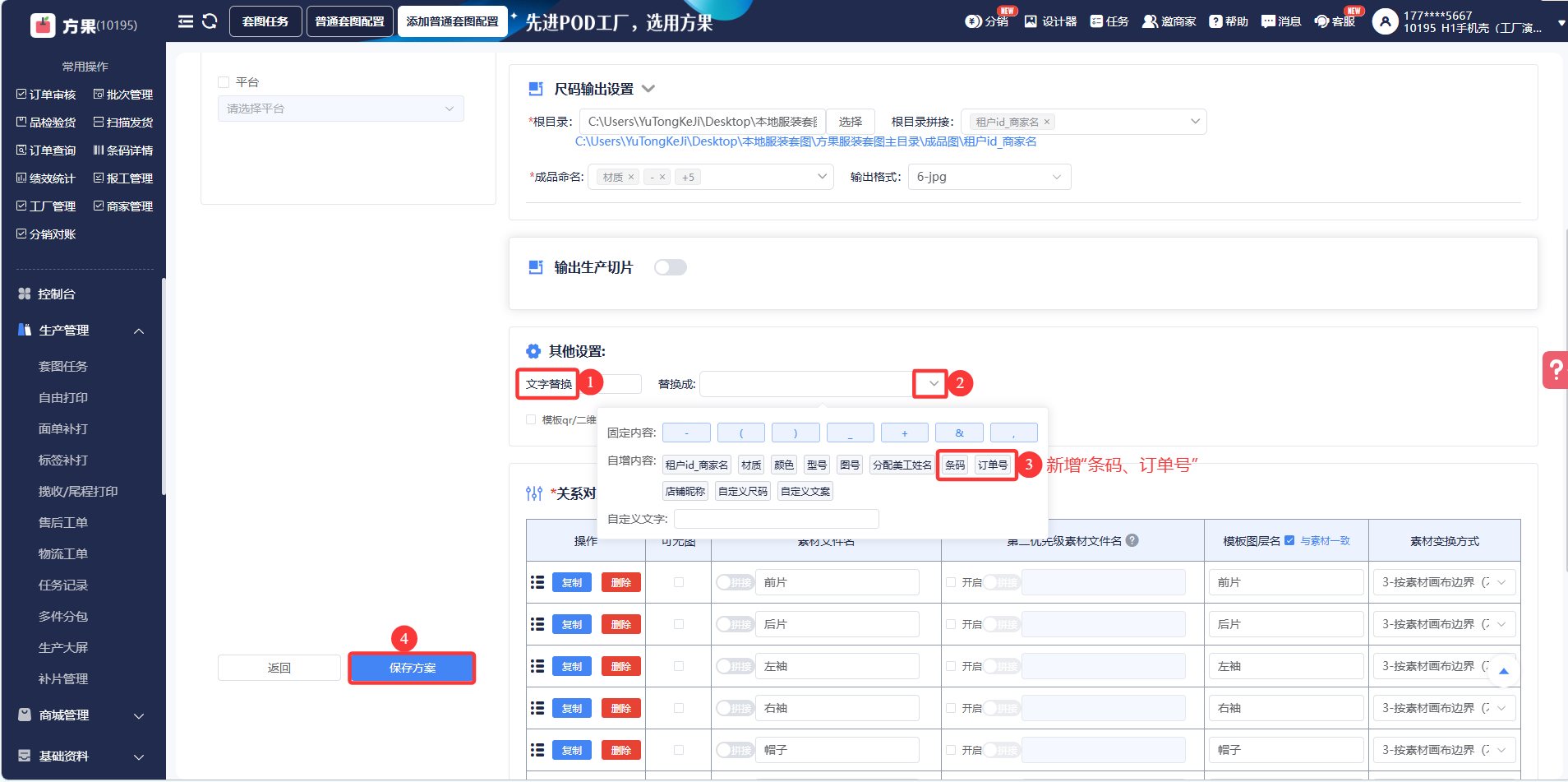Tick the 模板qr checkbox
1568x782 pixels.
(x=531, y=419)
